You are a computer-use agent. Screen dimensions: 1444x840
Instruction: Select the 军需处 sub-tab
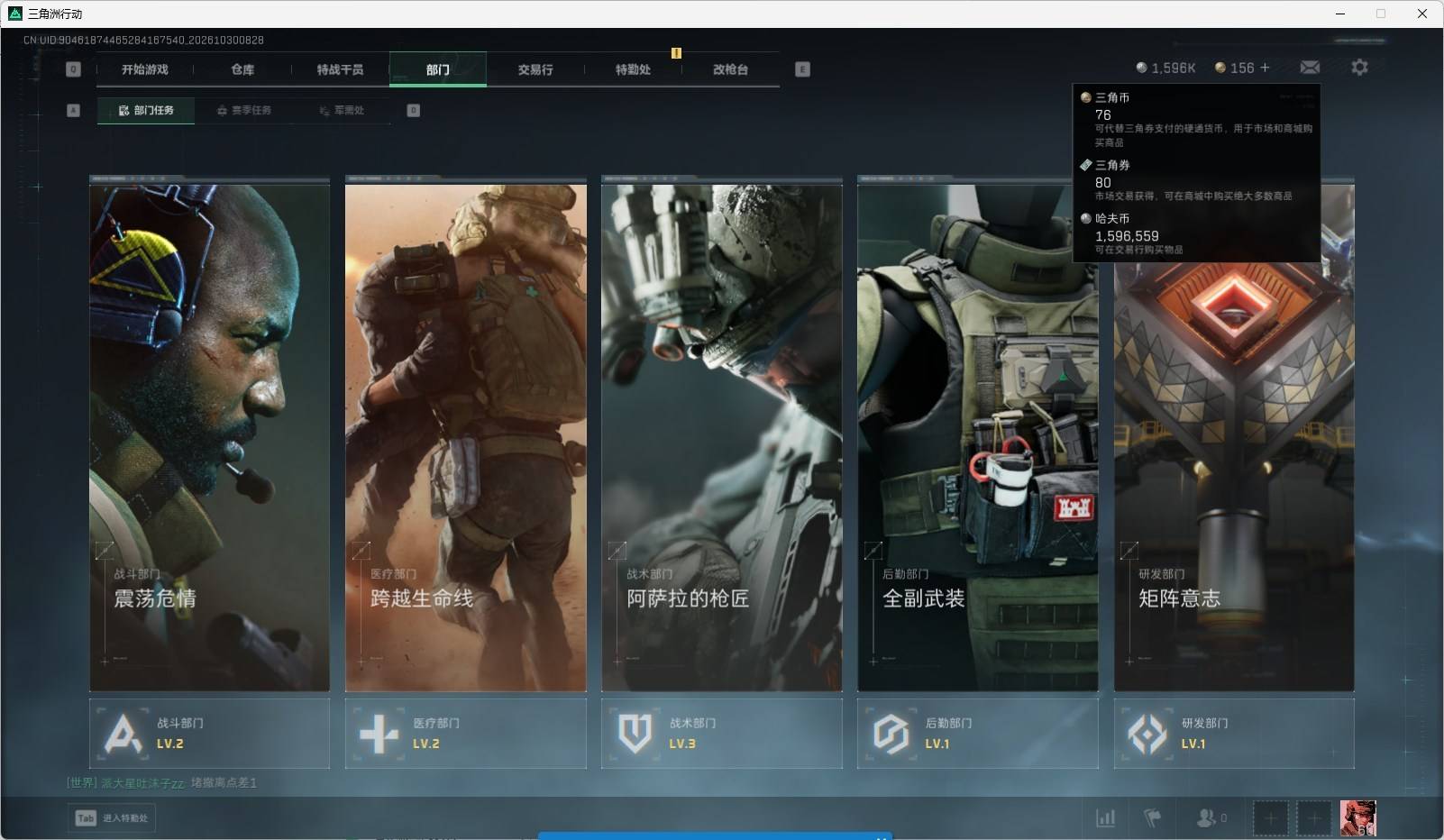342,110
